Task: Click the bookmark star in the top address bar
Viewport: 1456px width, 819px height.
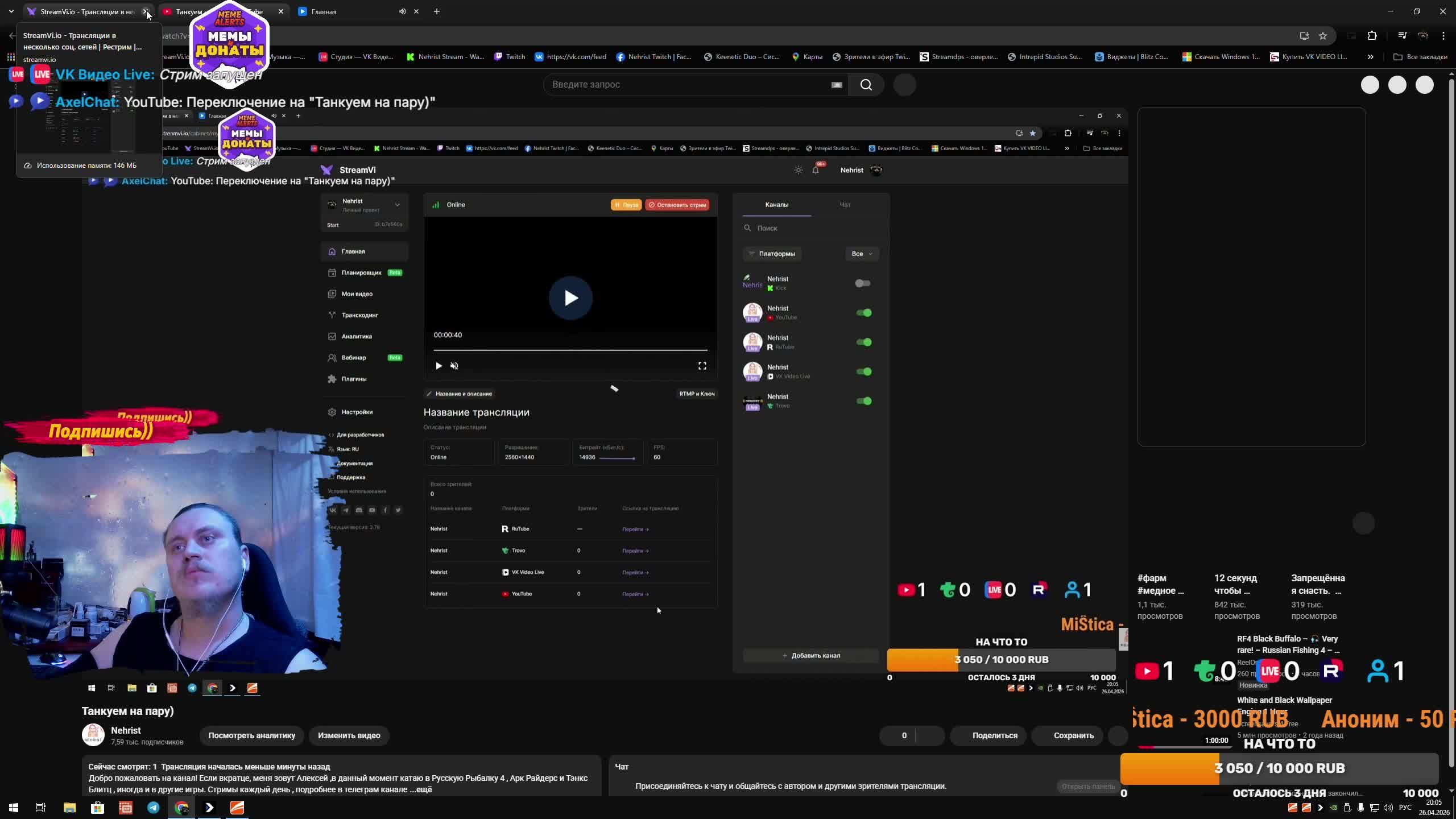Action: click(1323, 36)
